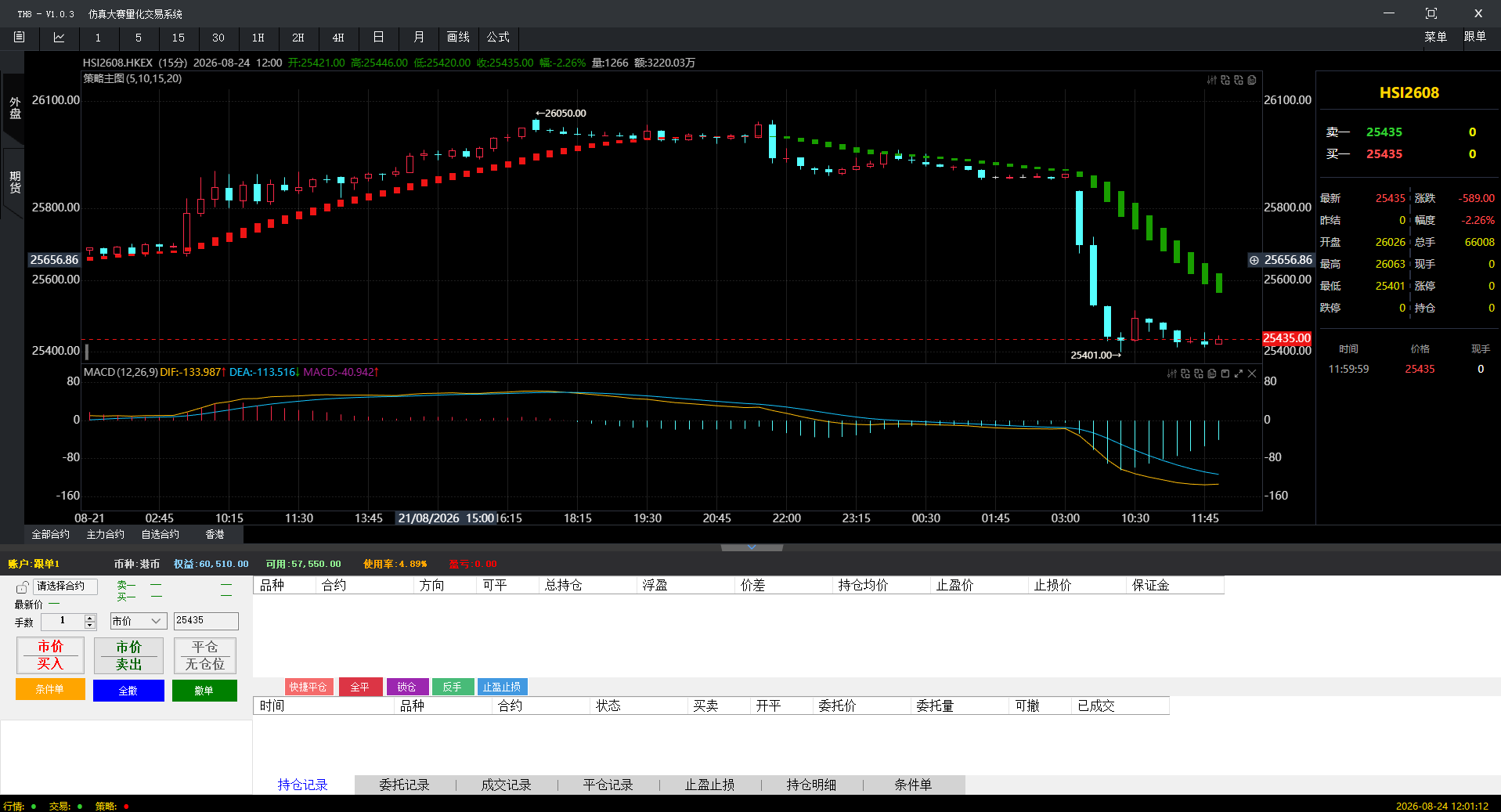
Task: Collapse the trade panel via the center chevron handle
Action: click(x=752, y=547)
